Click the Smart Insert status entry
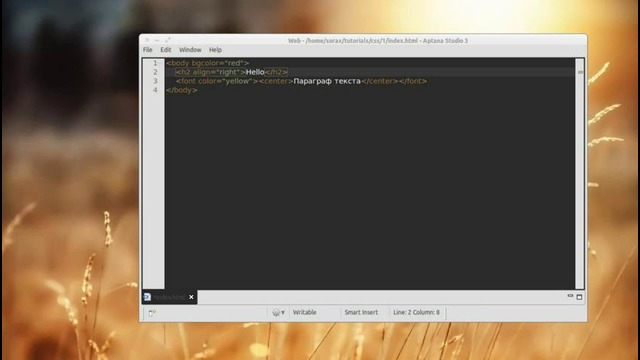The image size is (640, 360). (361, 312)
